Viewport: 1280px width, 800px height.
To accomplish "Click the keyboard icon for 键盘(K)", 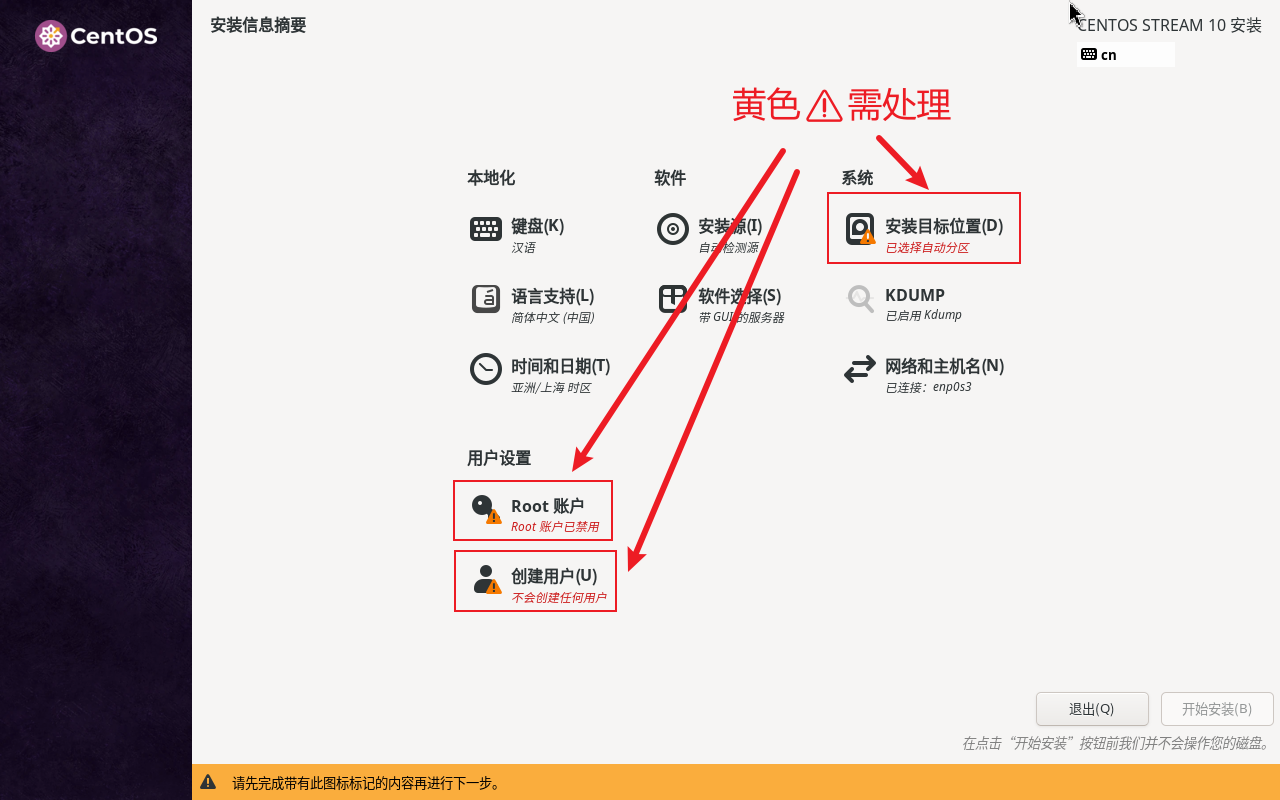I will click(486, 229).
